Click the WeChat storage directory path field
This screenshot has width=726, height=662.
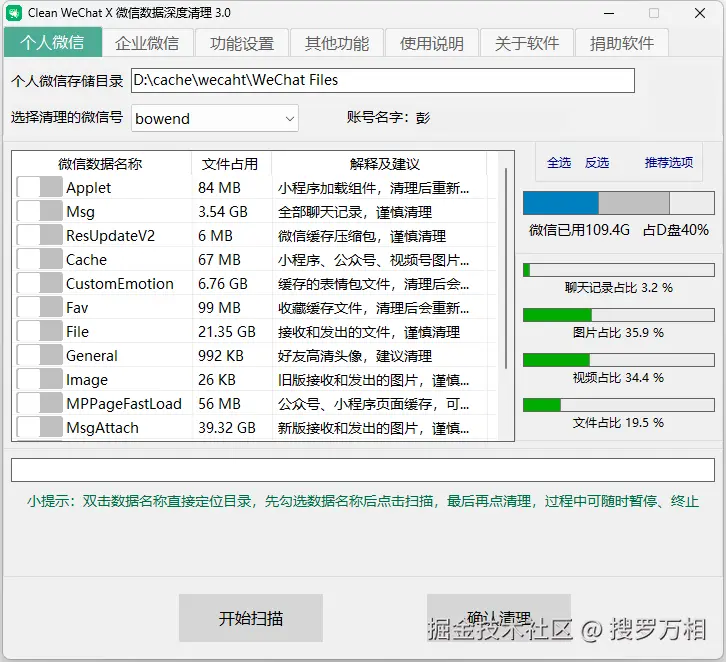[383, 81]
